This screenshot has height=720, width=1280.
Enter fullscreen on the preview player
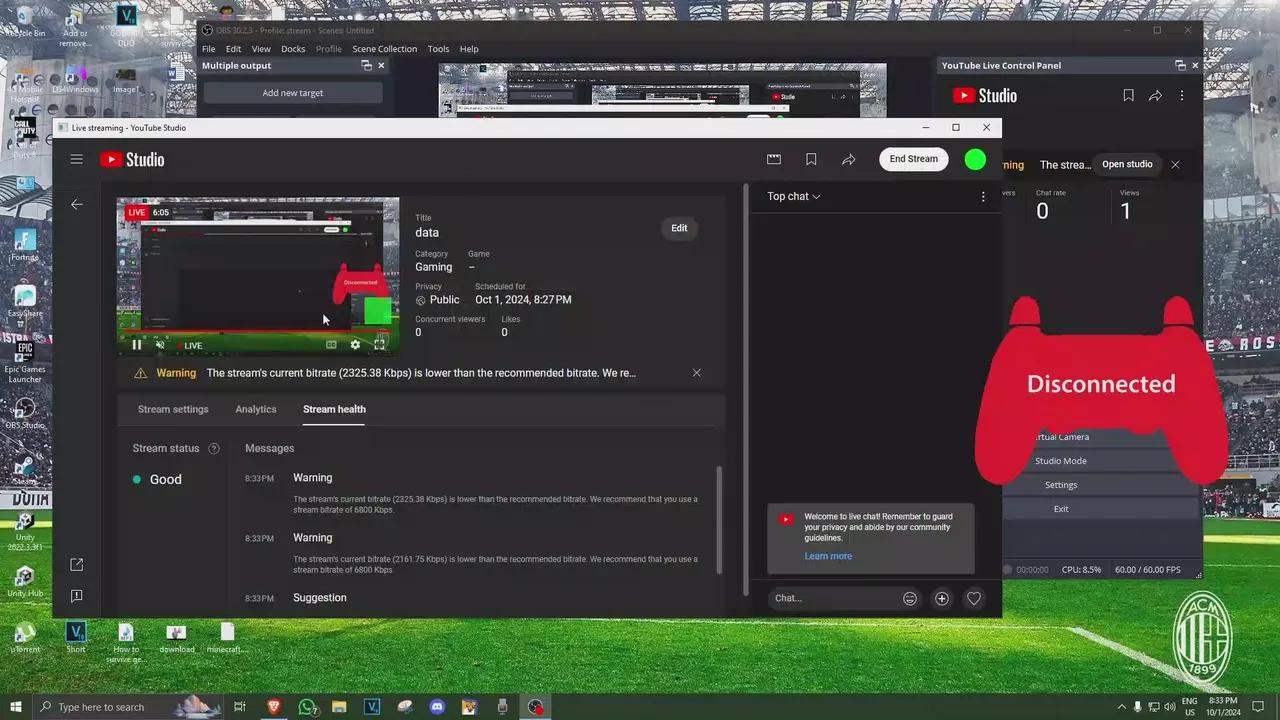click(379, 345)
